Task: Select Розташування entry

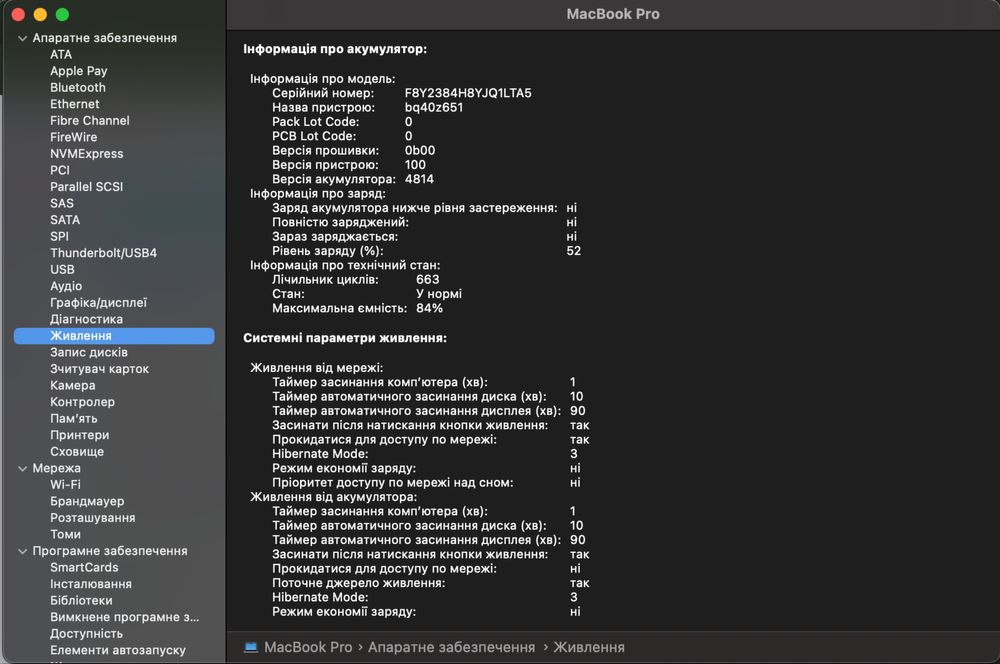Action: (92, 519)
